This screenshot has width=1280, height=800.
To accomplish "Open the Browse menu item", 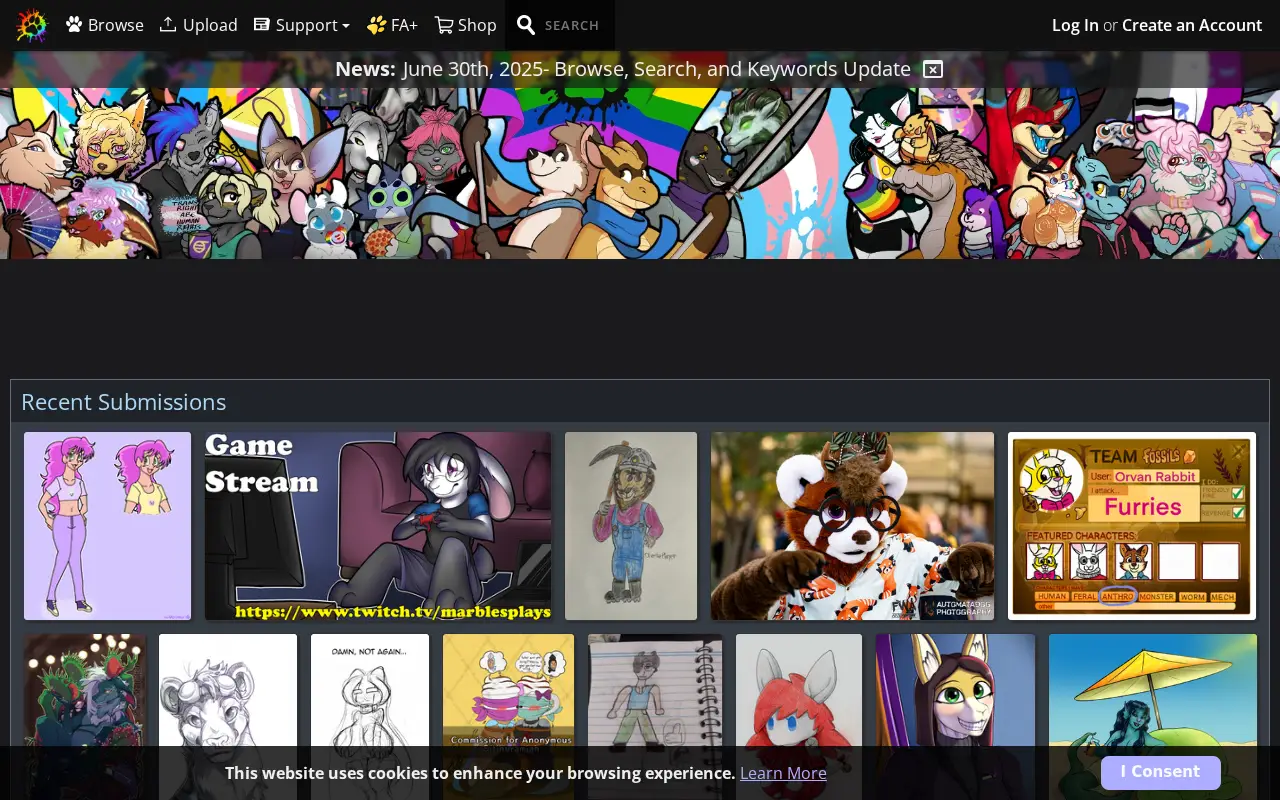I will (105, 25).
